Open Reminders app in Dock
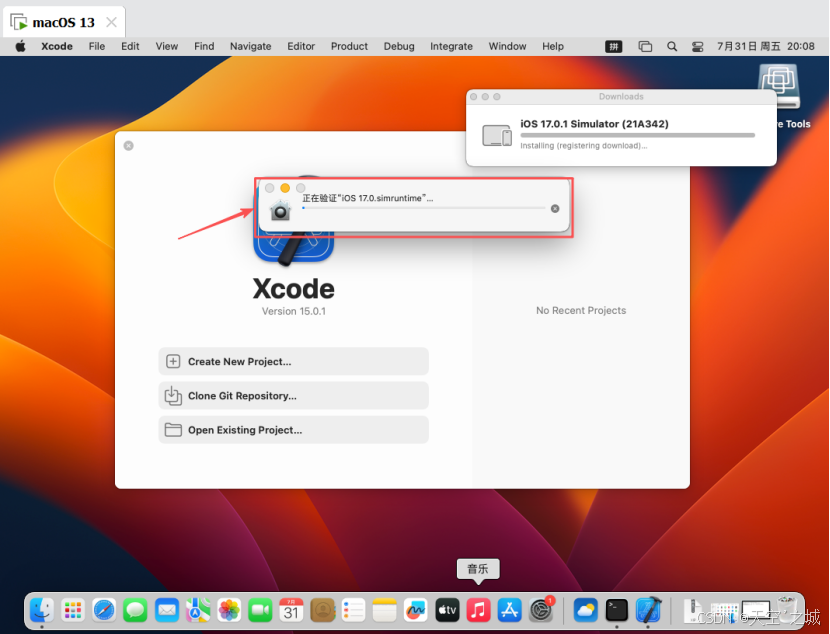Screen dimensions: 830x634 point(353,610)
